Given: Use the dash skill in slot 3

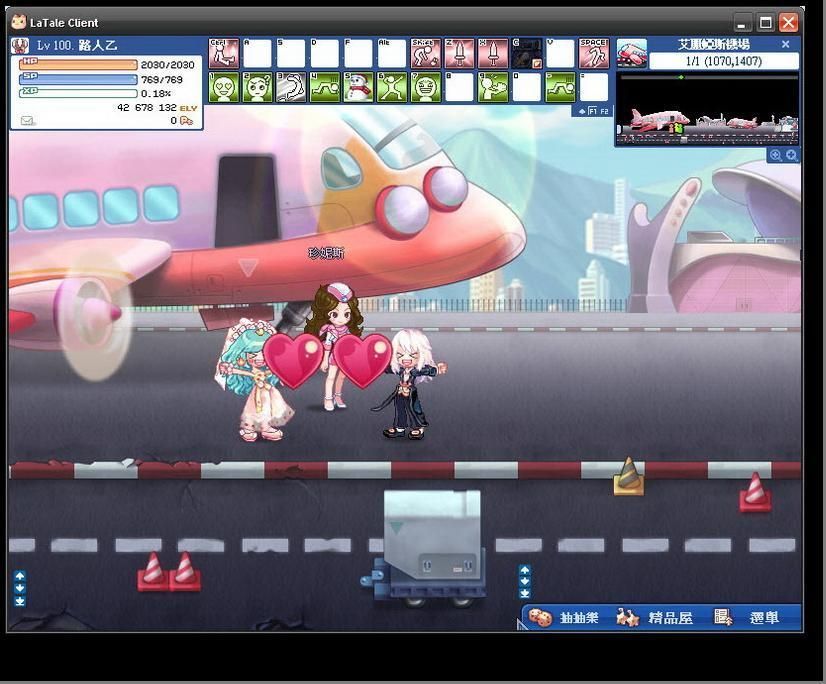Looking at the screenshot, I should [x=291, y=87].
